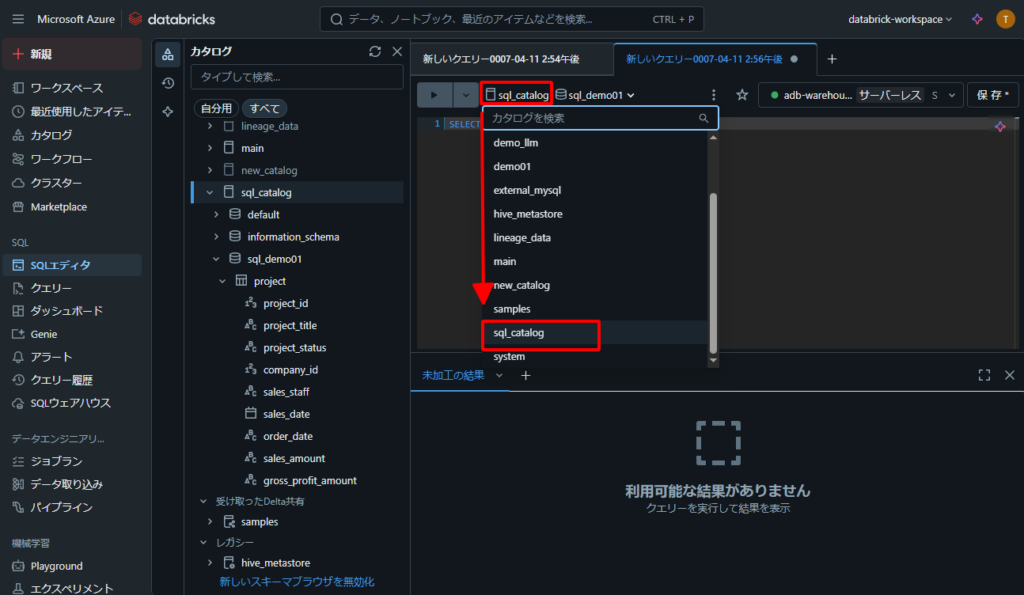The width and height of the screenshot is (1024, 595).
Task: Open the hamburger navigation menu
Action: pyautogui.click(x=18, y=19)
